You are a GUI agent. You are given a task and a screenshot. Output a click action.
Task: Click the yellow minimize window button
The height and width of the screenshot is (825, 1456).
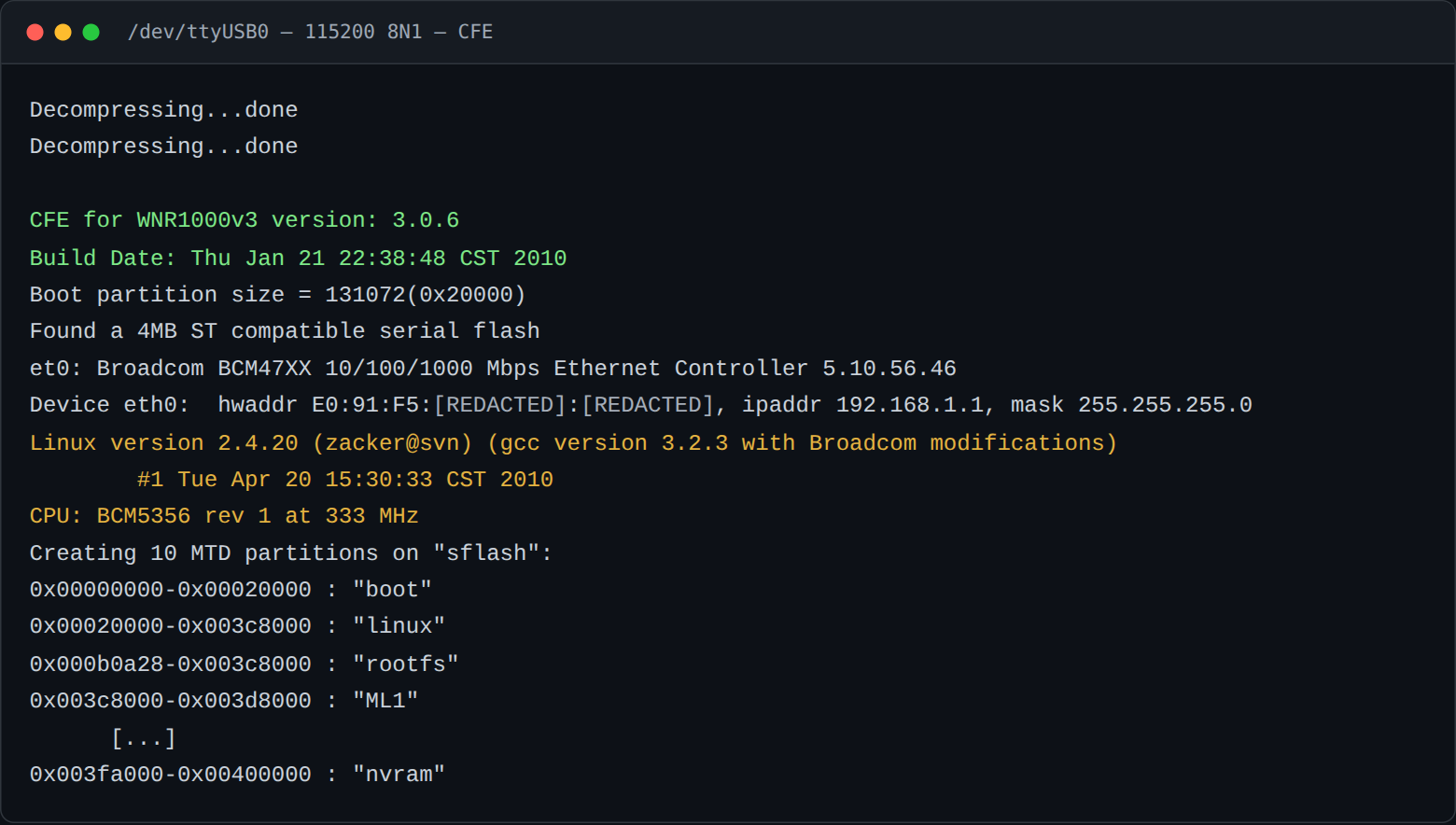click(63, 33)
